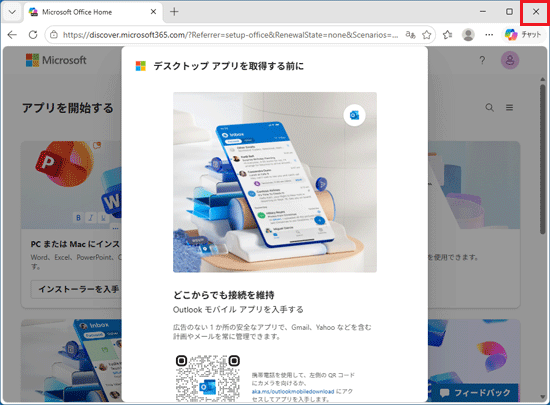Open the tab list dropdown chevron
Screen dimensions: 550x405
pos(12,12)
